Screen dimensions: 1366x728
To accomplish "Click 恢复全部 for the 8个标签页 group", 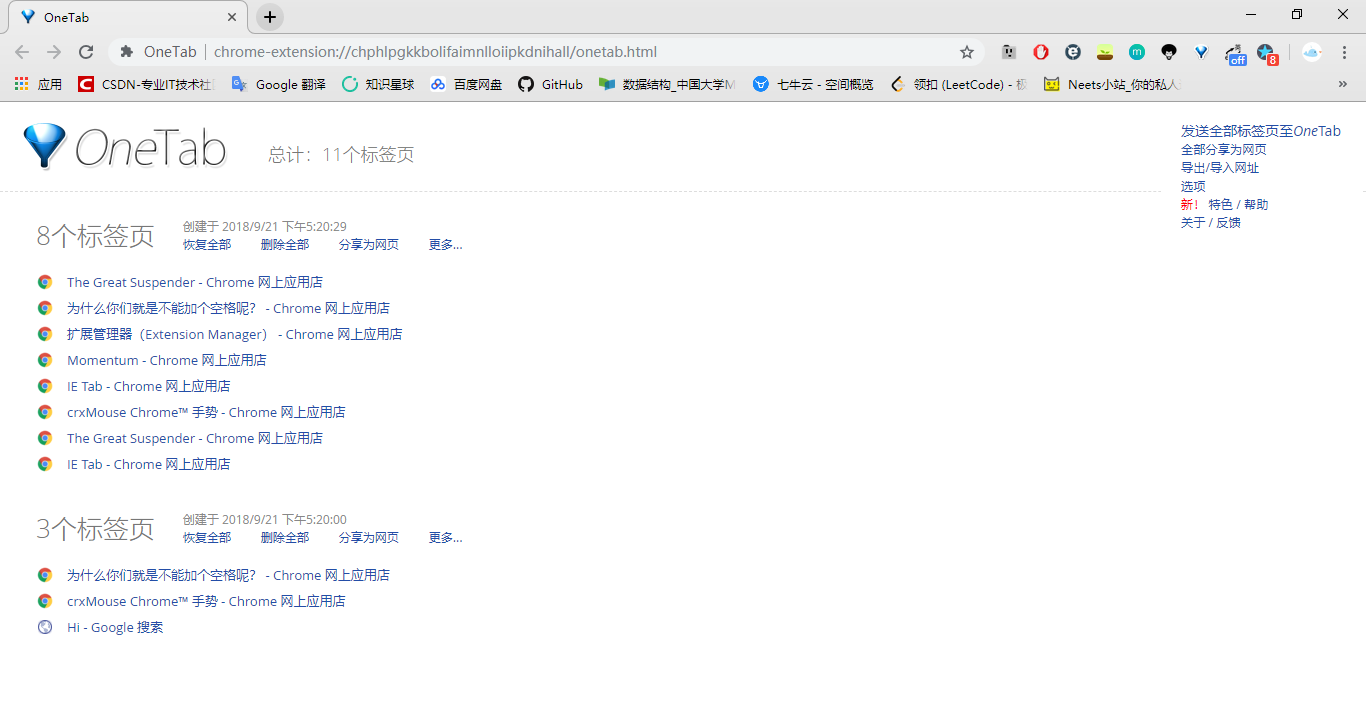I will point(207,244).
